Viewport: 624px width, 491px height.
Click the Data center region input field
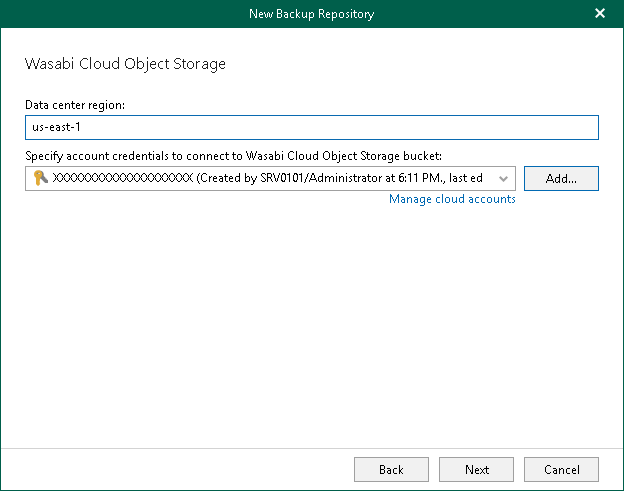[312, 127]
